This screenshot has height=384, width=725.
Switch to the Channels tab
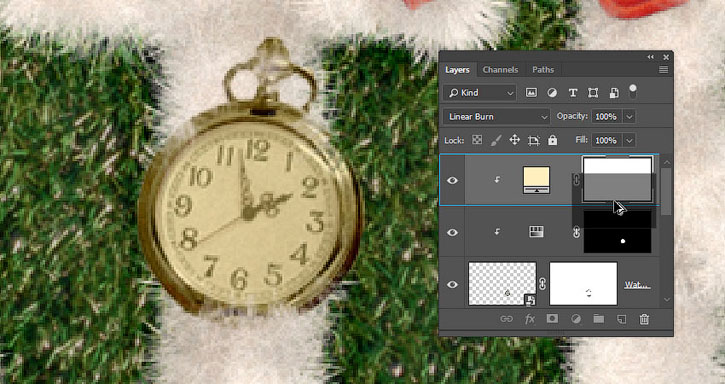pos(500,70)
